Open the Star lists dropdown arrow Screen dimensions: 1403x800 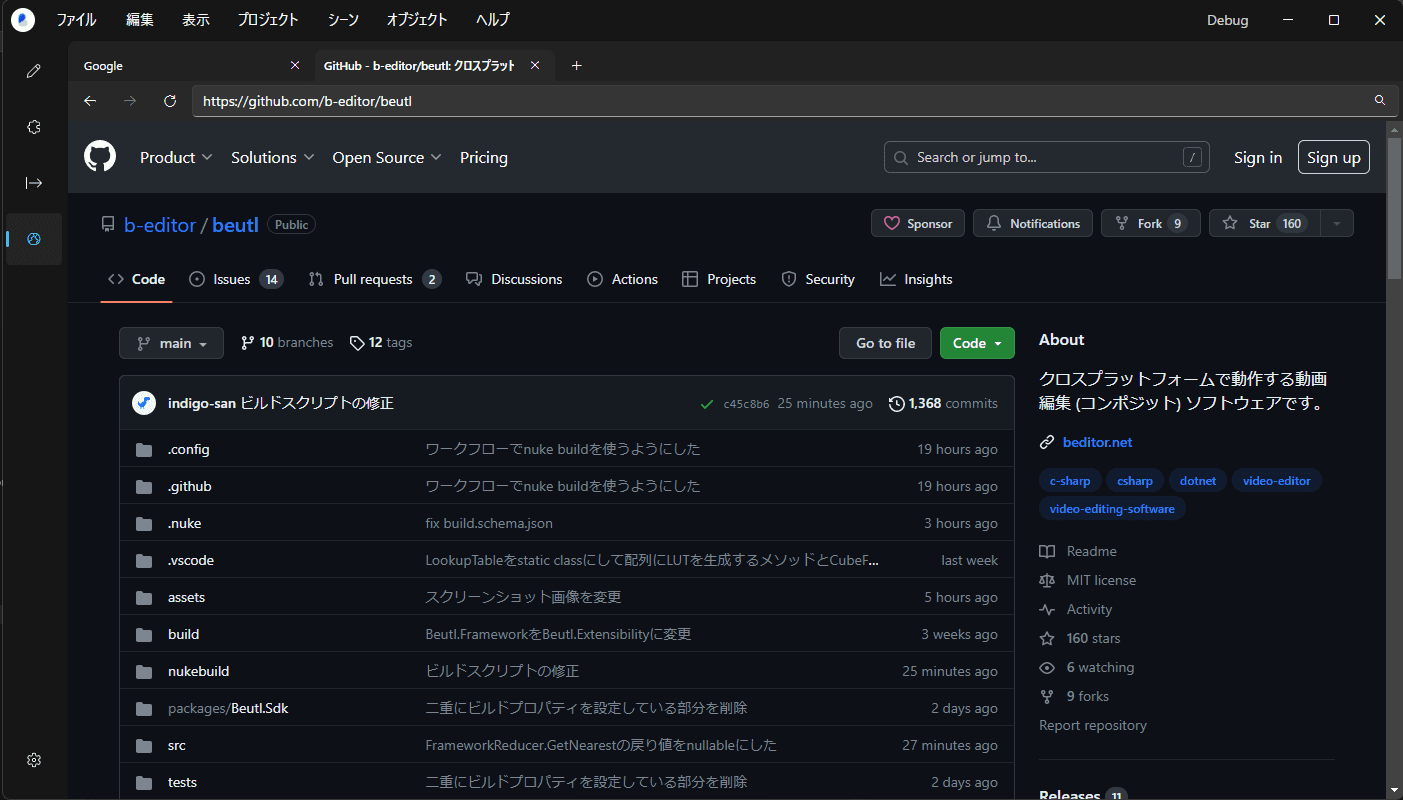pyautogui.click(x=1337, y=223)
